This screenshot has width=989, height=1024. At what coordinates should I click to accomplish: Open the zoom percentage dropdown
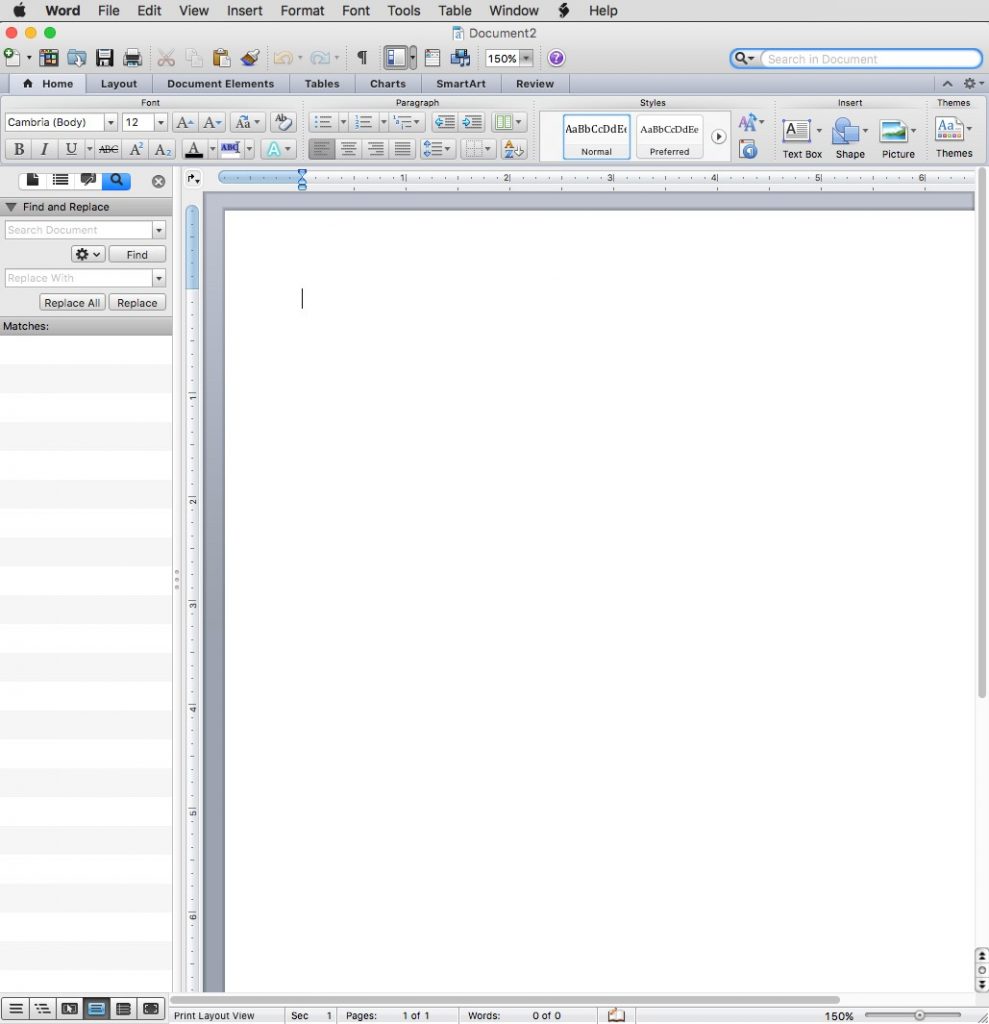(x=526, y=59)
